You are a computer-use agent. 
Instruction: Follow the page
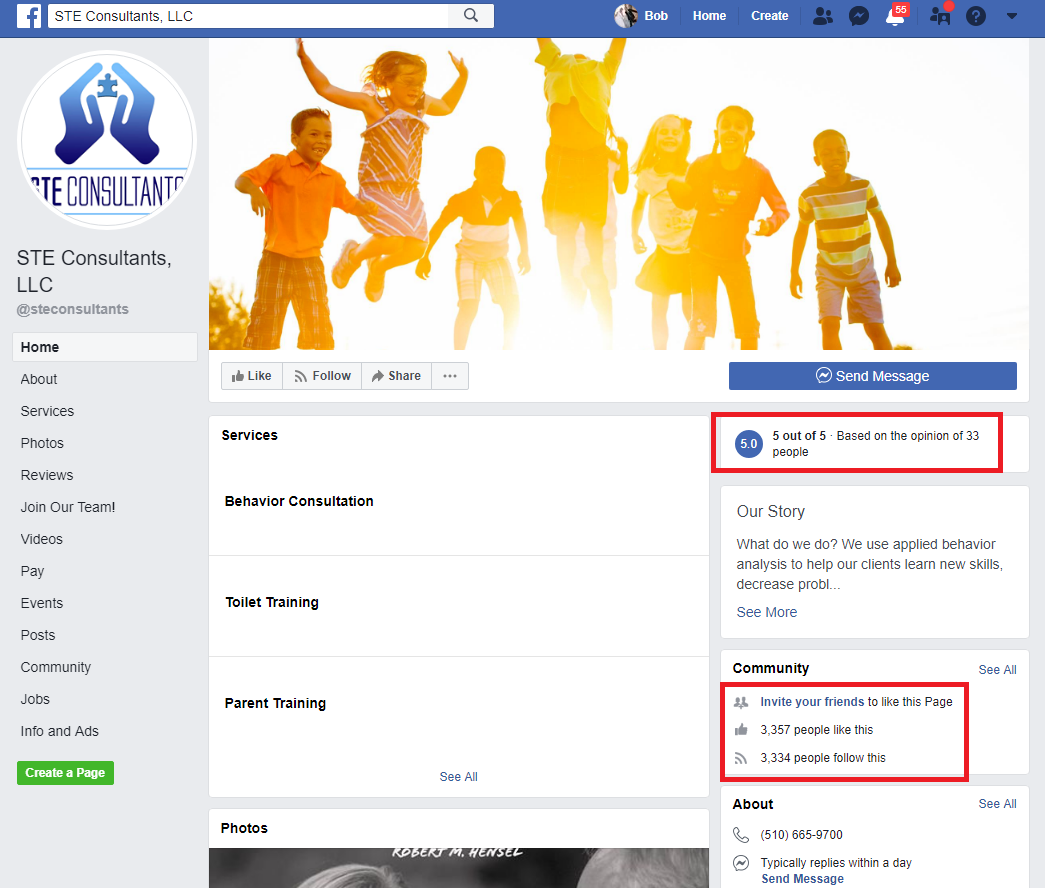coord(322,376)
